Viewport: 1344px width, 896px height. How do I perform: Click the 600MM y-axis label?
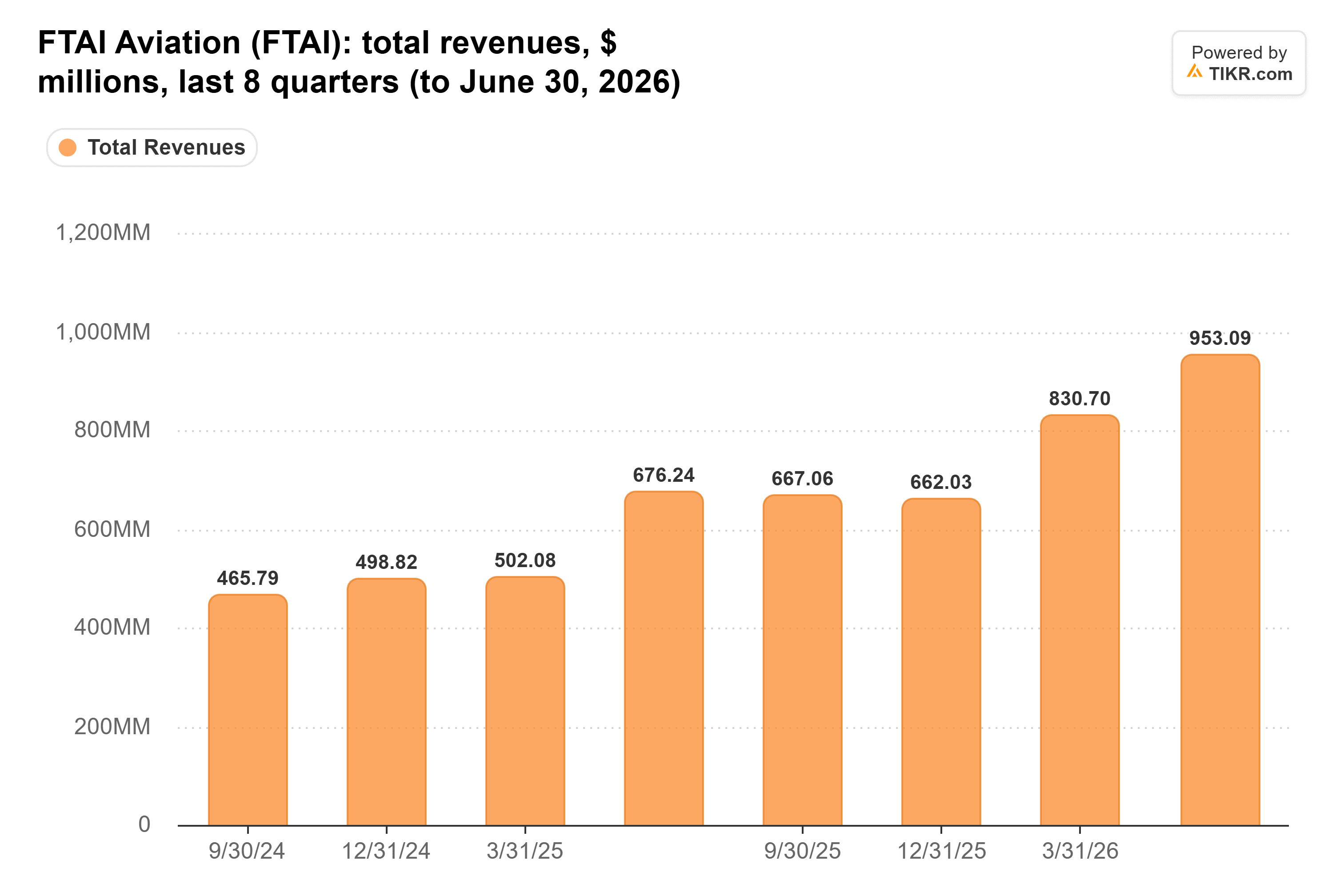click(x=112, y=530)
